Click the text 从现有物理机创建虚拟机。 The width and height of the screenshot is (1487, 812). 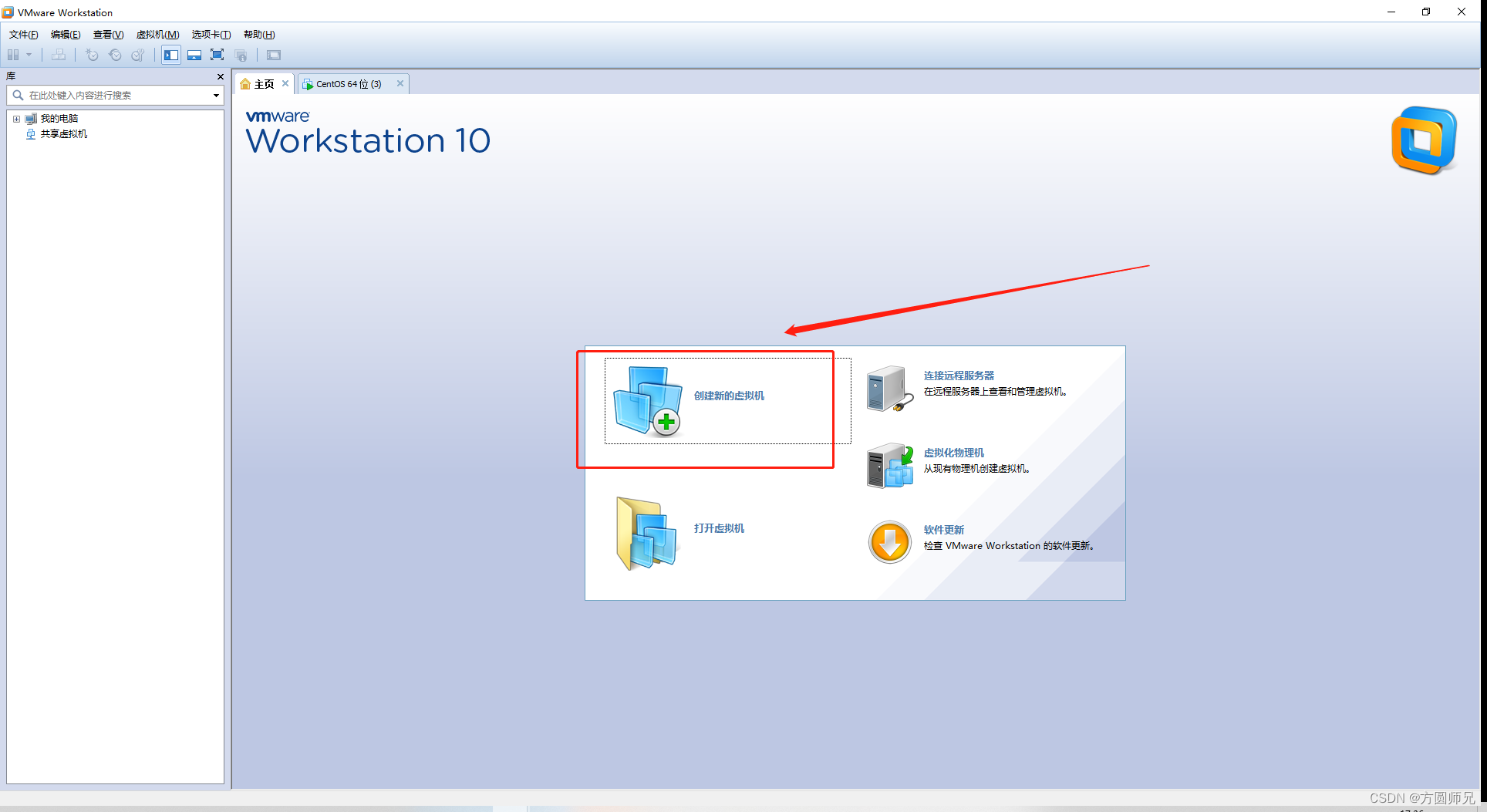[x=977, y=469]
